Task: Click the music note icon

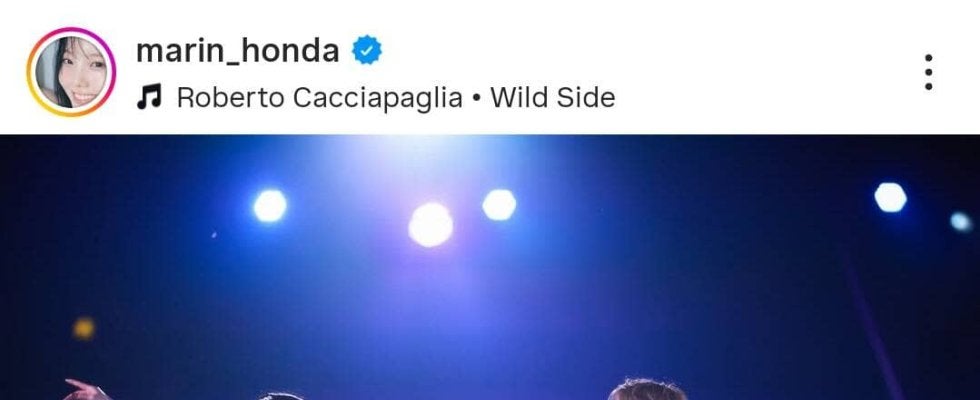Action: pyautogui.click(x=149, y=98)
